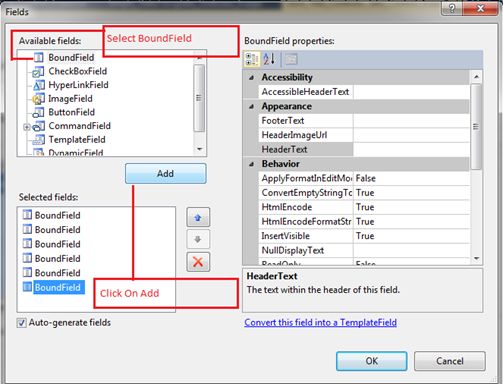Collapse the Appearance property category

point(252,107)
